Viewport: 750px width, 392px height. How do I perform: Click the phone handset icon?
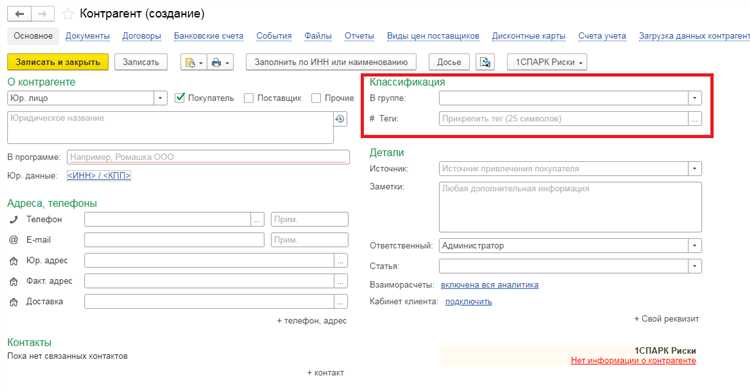[13, 219]
